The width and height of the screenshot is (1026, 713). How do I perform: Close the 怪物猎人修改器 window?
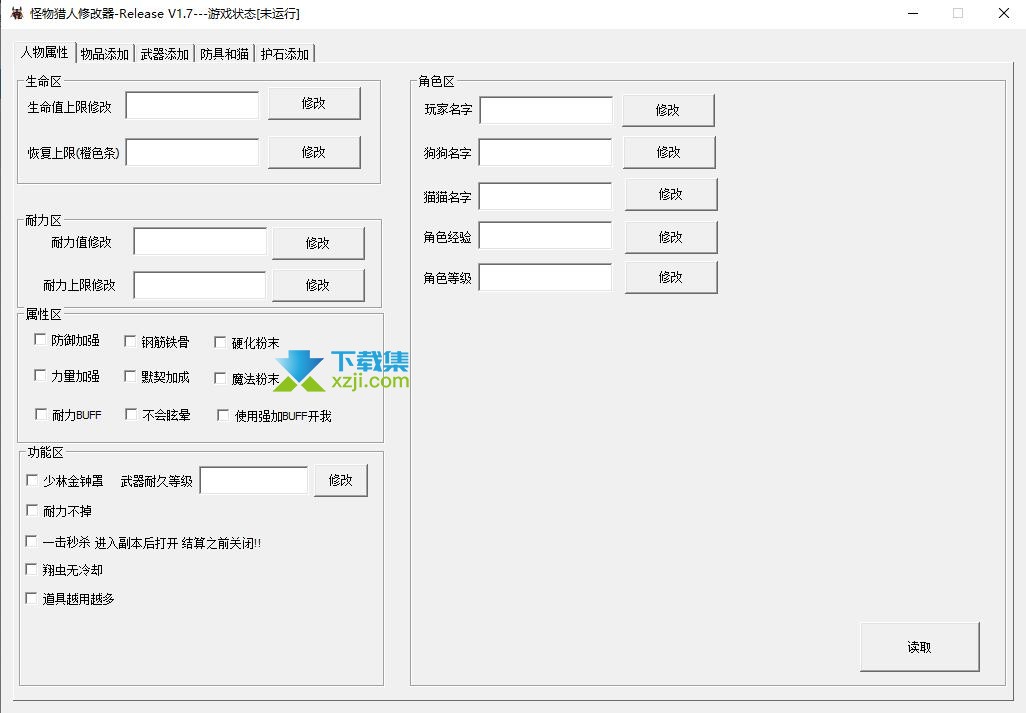1003,14
